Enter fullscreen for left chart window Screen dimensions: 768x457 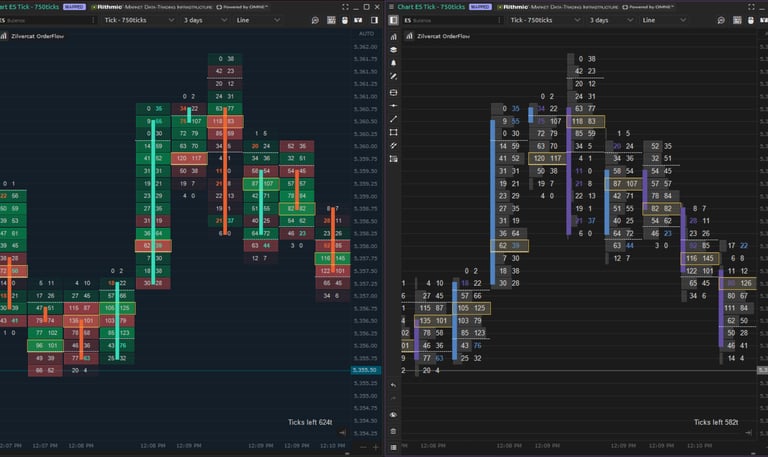pyautogui.click(x=345, y=7)
